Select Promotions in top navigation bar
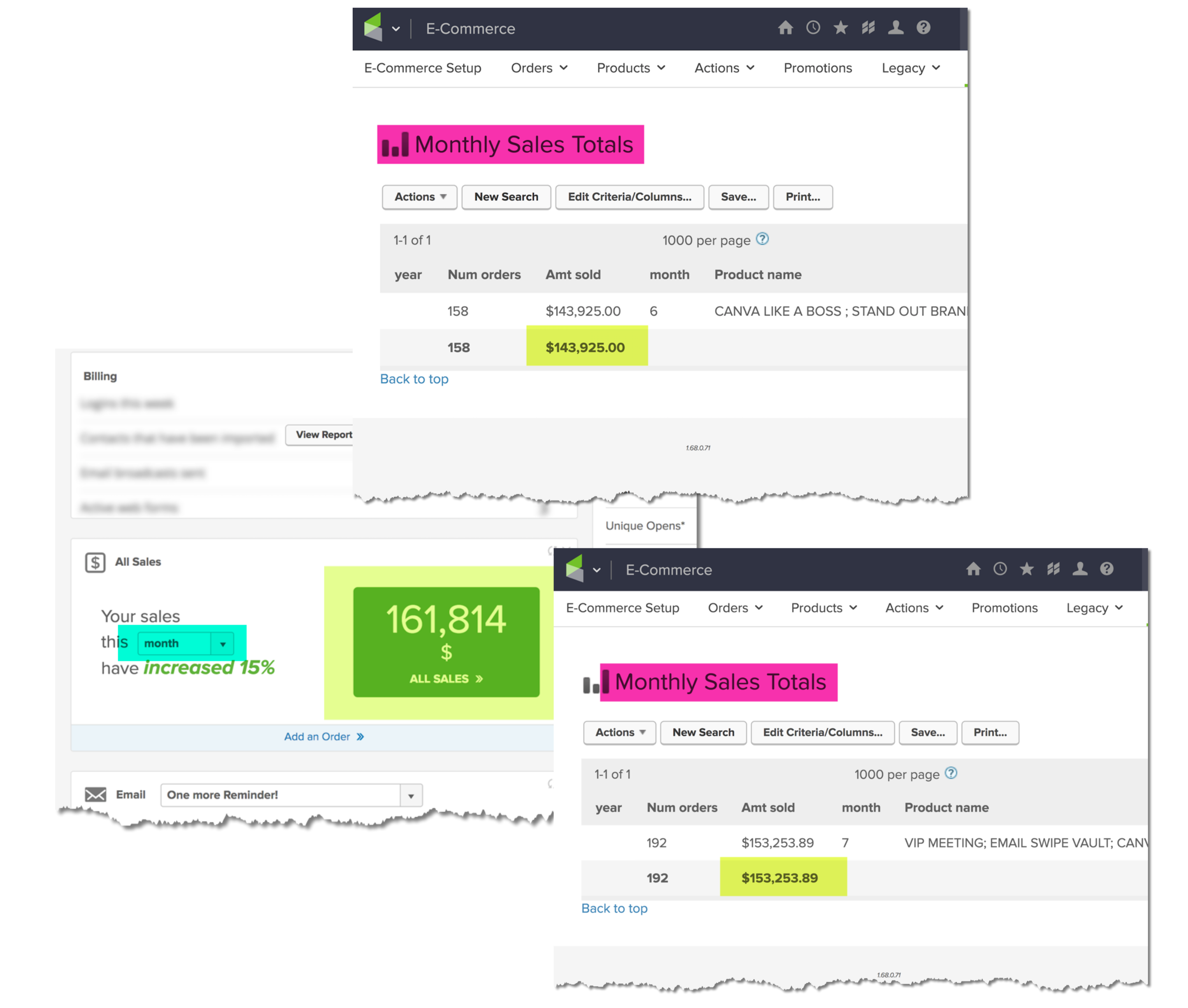This screenshot has width=1188, height=1008. pyautogui.click(x=817, y=68)
